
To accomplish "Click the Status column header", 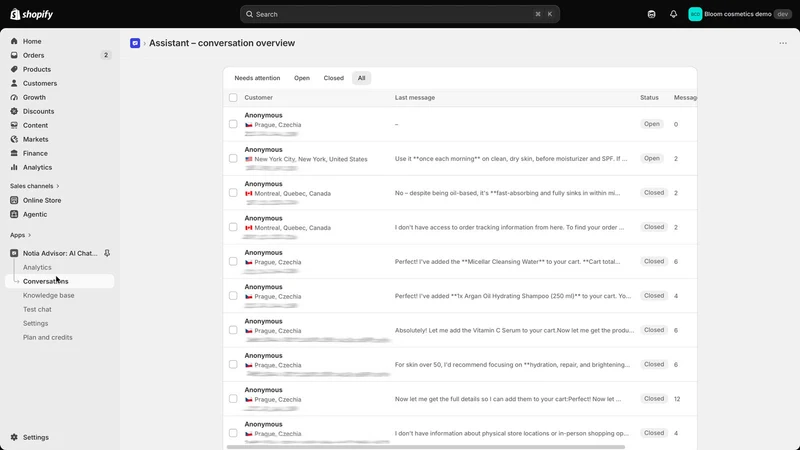I will [x=649, y=97].
